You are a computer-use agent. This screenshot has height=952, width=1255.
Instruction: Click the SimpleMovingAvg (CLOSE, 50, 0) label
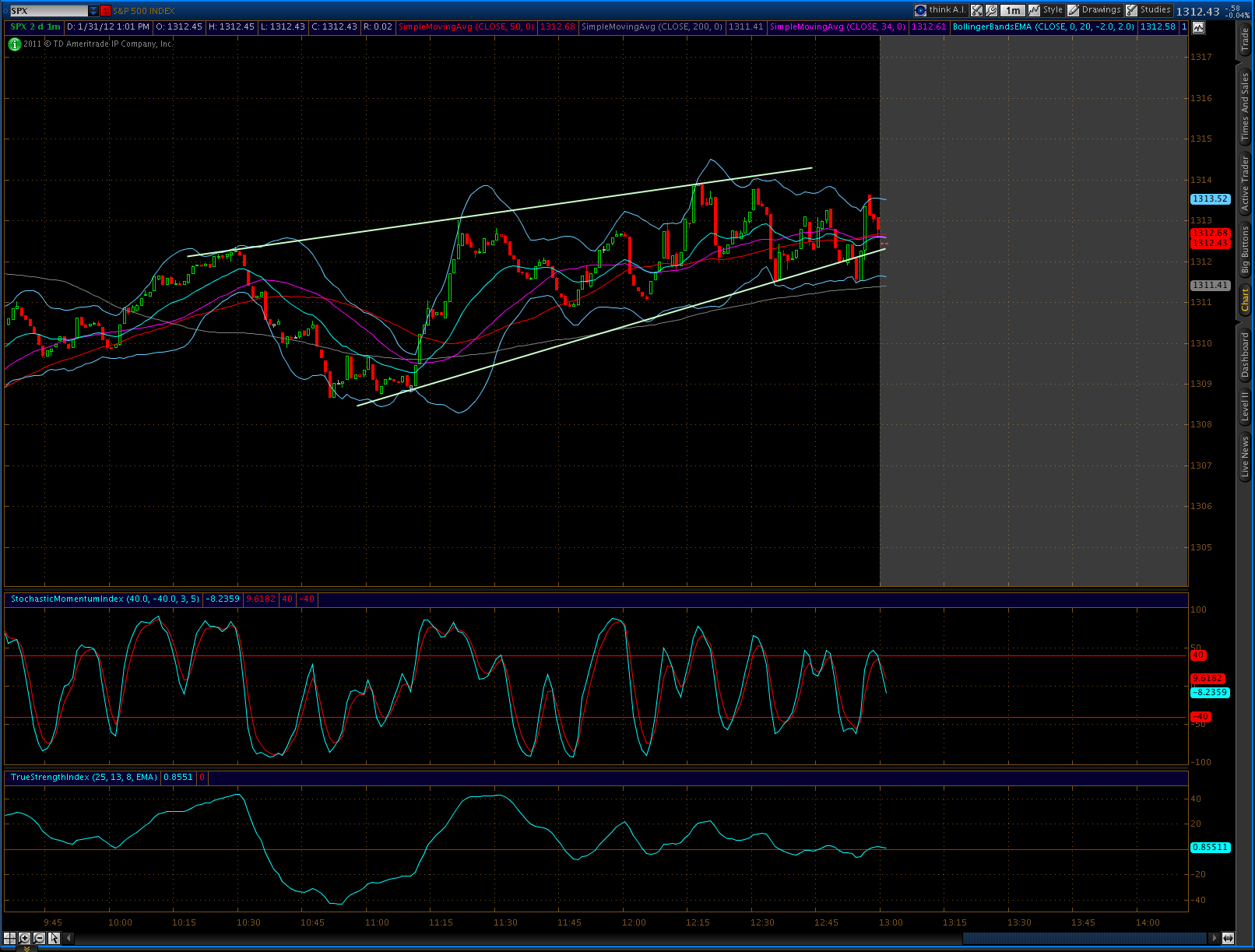[x=466, y=26]
